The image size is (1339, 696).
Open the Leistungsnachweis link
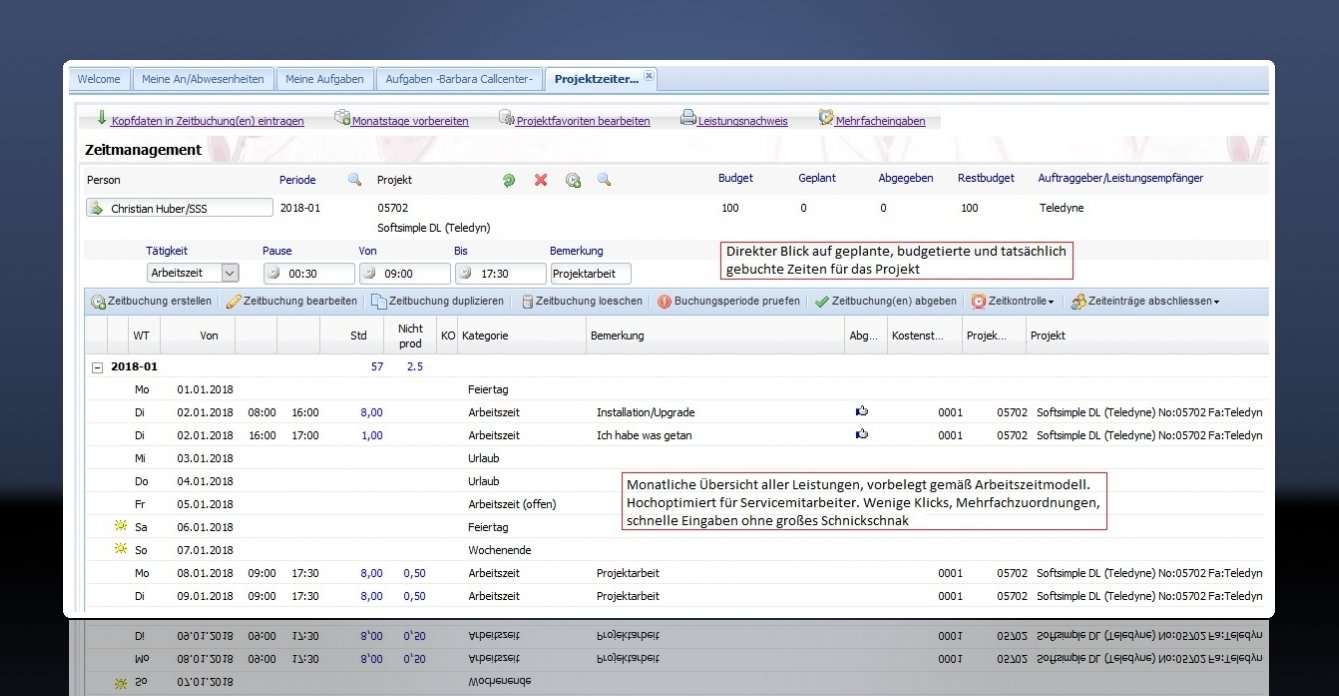742,121
